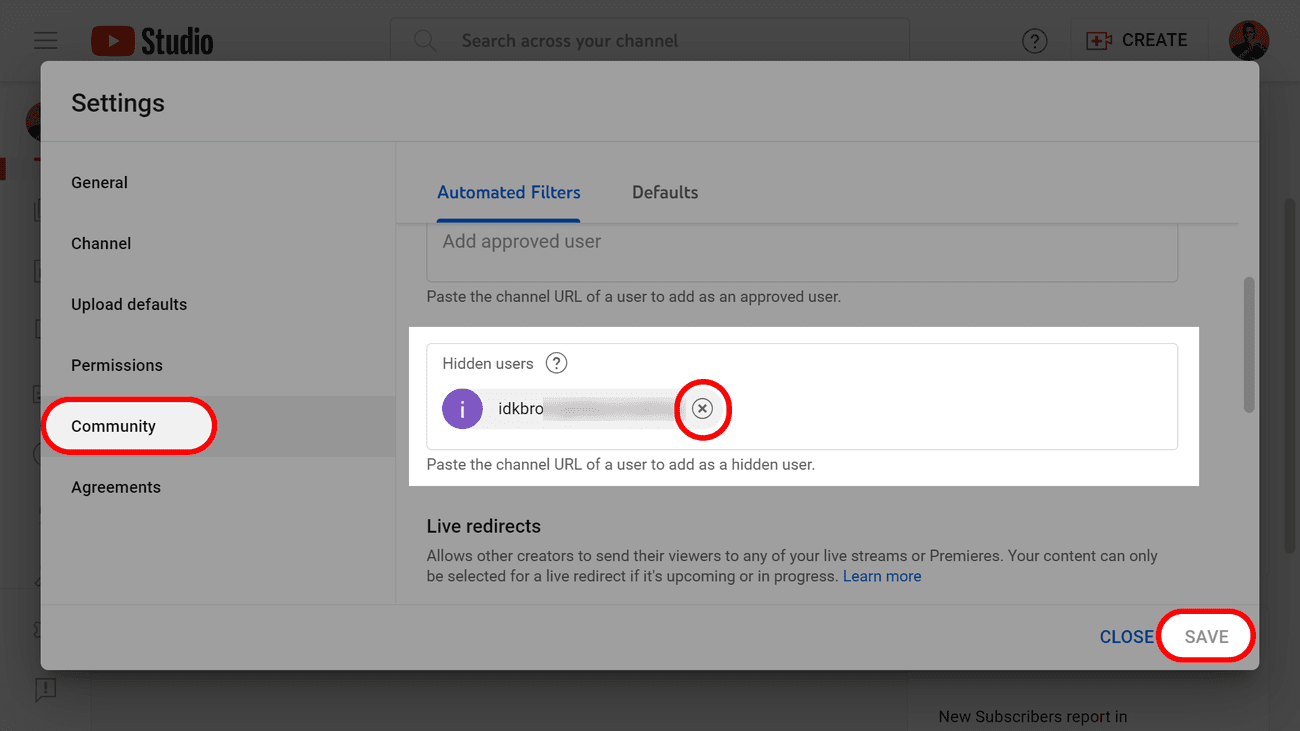Viewport: 1300px width, 731px height.
Task: Go to Permissions settings
Action: click(x=116, y=366)
